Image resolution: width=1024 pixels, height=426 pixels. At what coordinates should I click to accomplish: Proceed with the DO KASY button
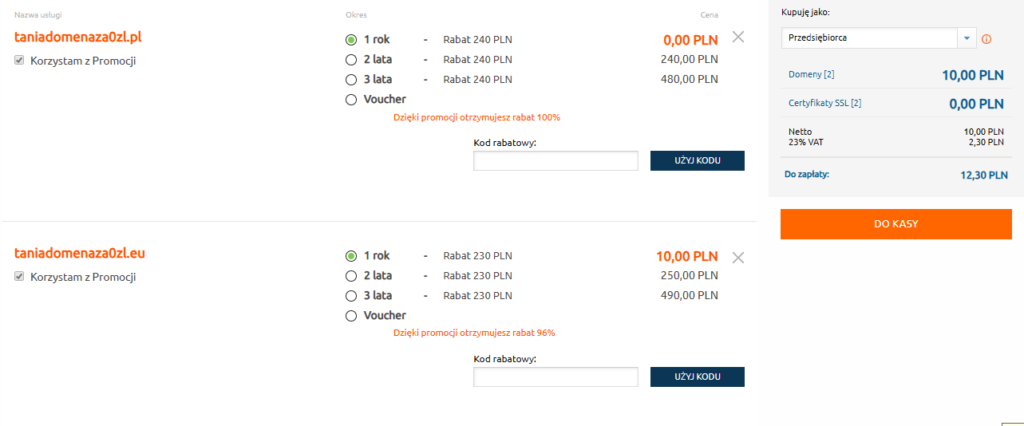[x=895, y=224]
